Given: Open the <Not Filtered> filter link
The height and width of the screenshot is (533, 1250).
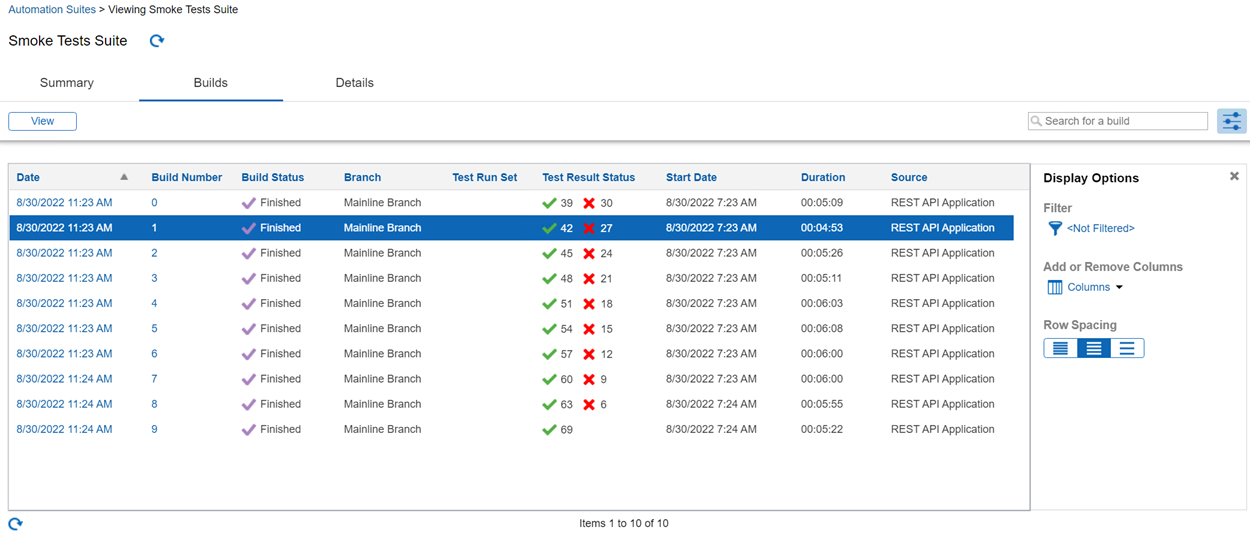Looking at the screenshot, I should click(x=1100, y=229).
